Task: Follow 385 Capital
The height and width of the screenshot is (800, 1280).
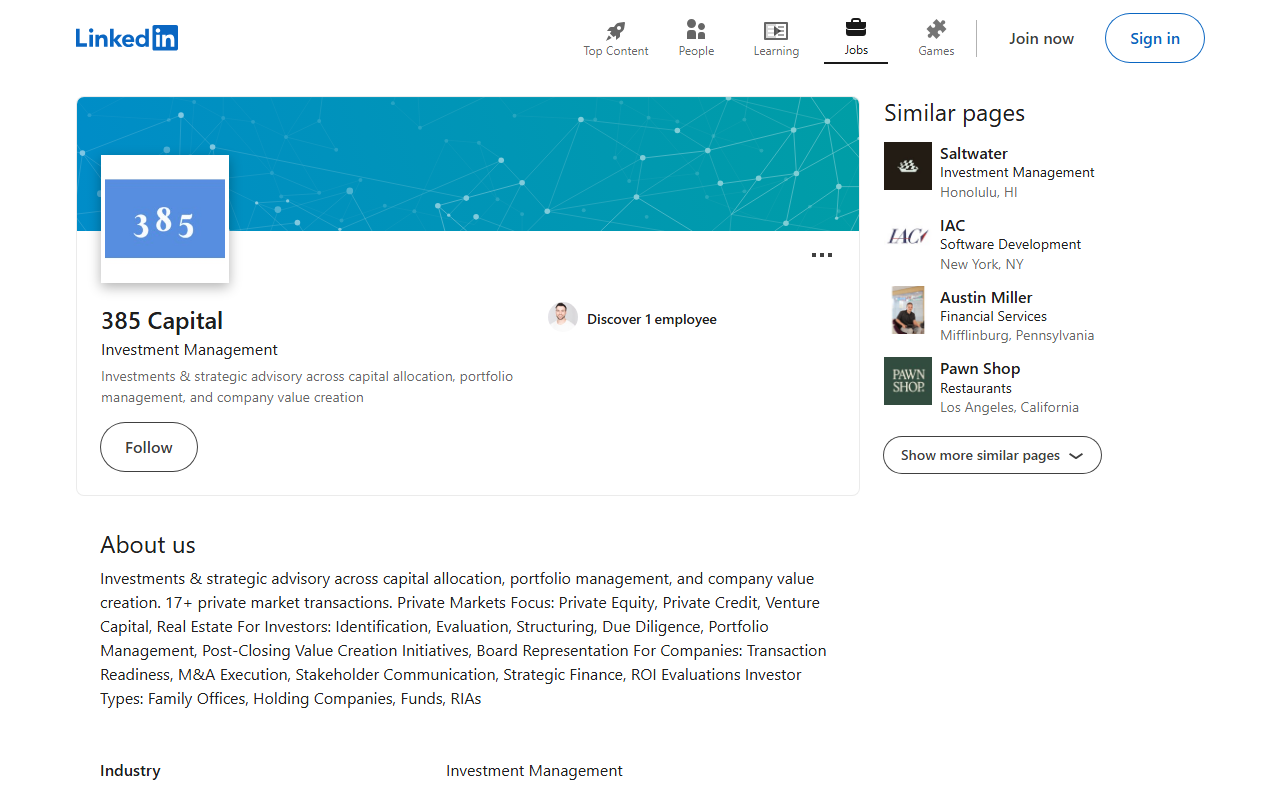Action: coord(149,447)
